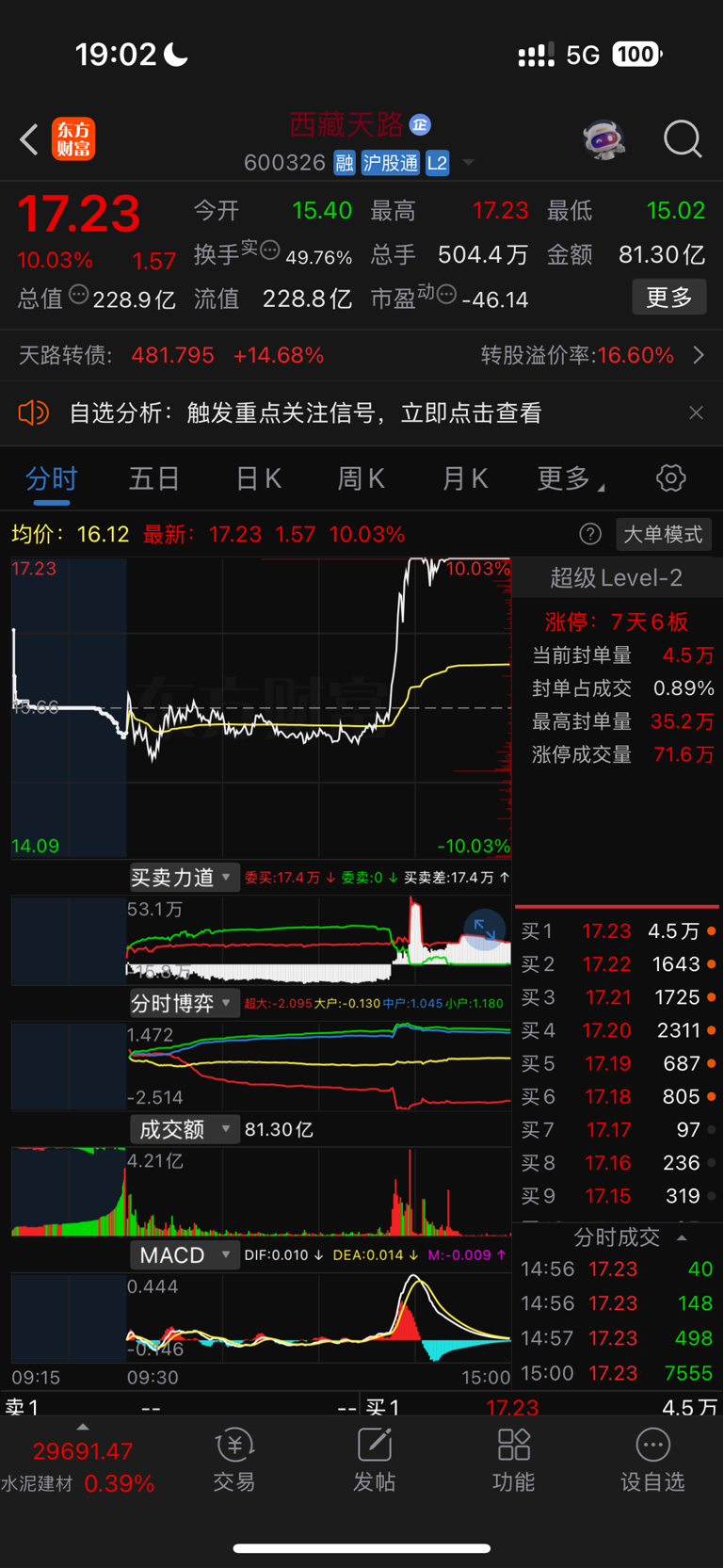This screenshot has width=724, height=1568.
Task: Switch to the 周K tab
Action: [362, 478]
